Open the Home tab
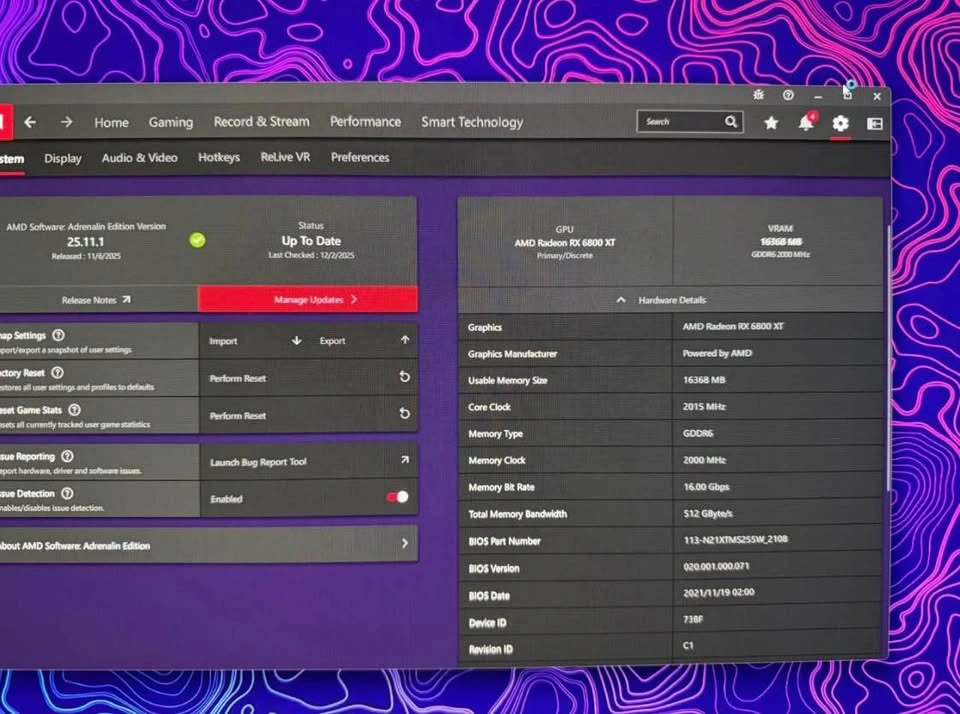Screen dimensions: 960x714 [x=111, y=122]
